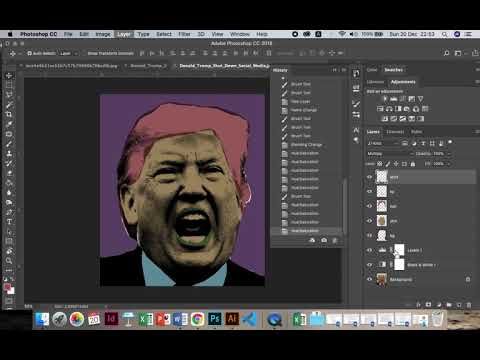Open Illustrator from the Dock
Screen dimensions: 480x360
click(x=232, y=319)
